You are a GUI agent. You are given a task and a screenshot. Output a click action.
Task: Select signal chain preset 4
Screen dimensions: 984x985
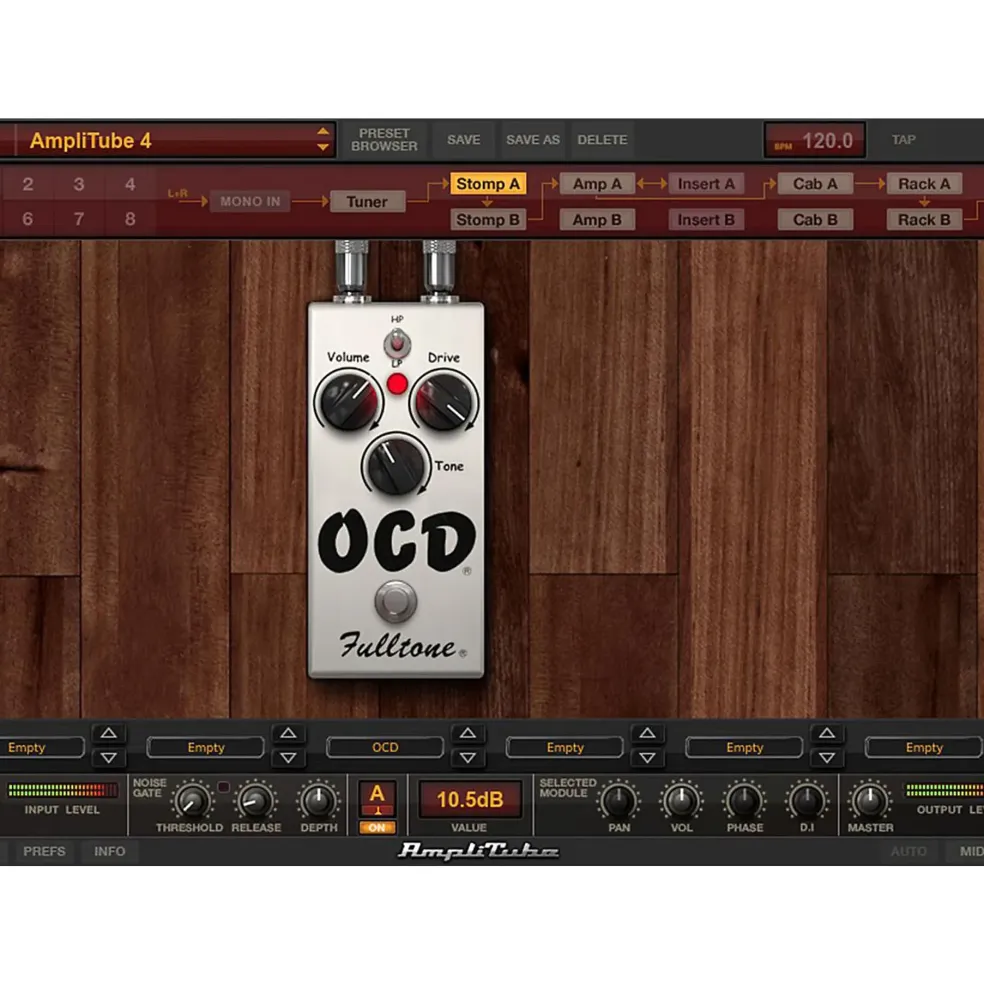tap(130, 184)
